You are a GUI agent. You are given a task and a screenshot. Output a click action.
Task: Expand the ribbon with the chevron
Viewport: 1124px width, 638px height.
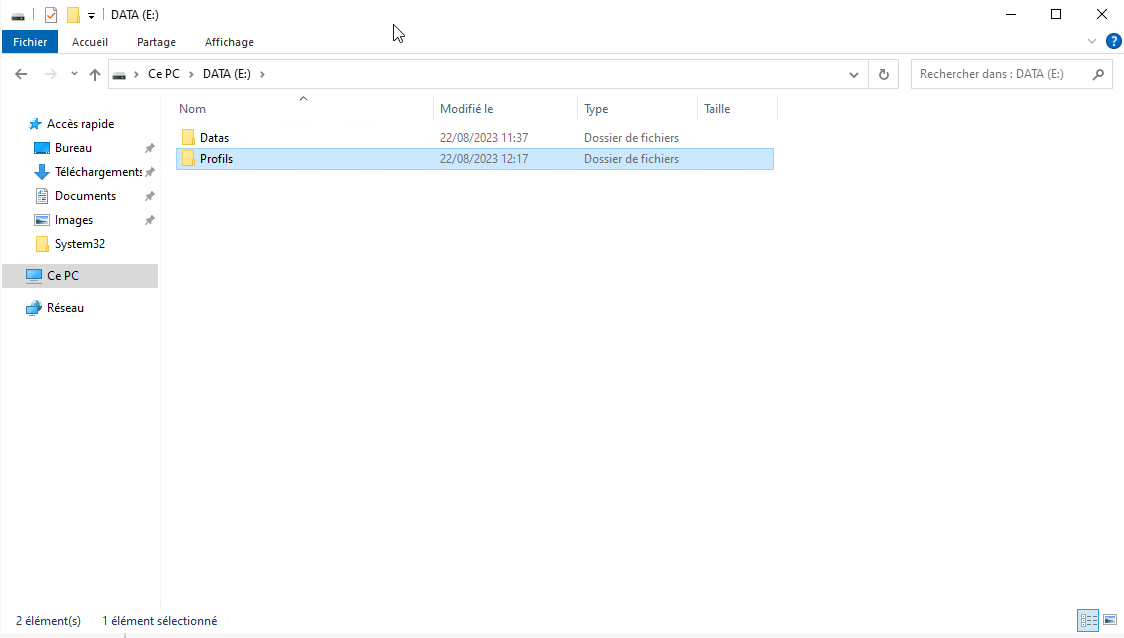1091,42
